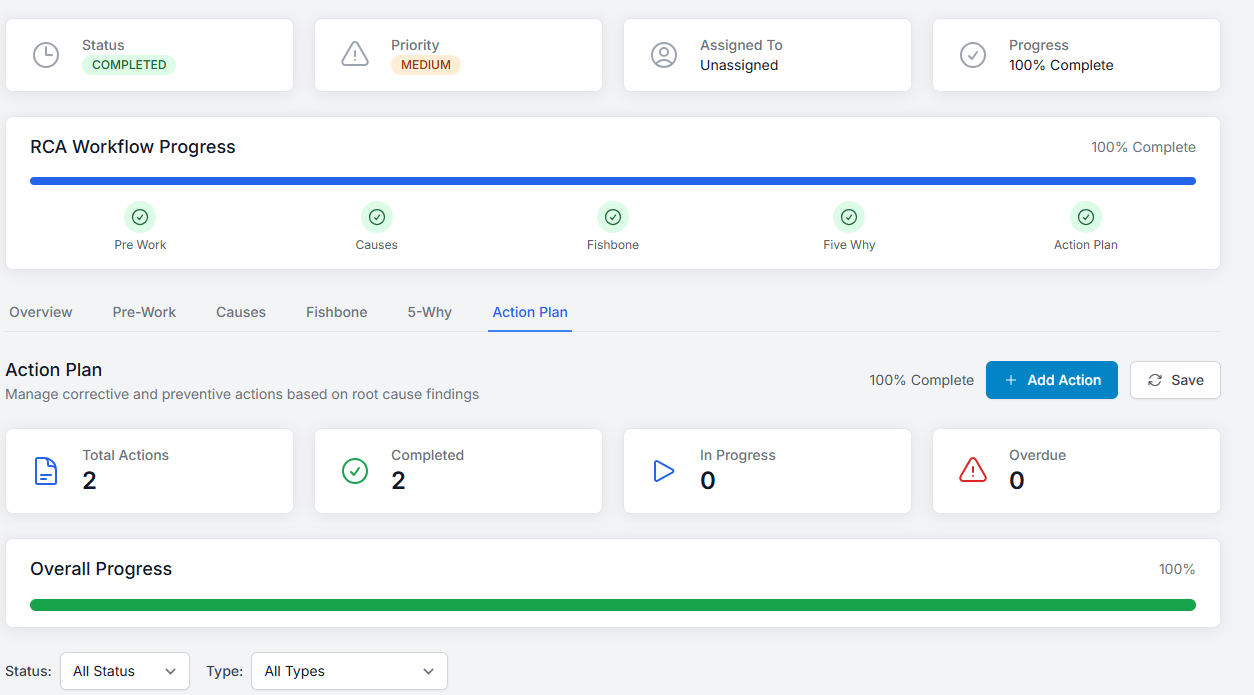Switch to the Overview tab

coord(41,312)
